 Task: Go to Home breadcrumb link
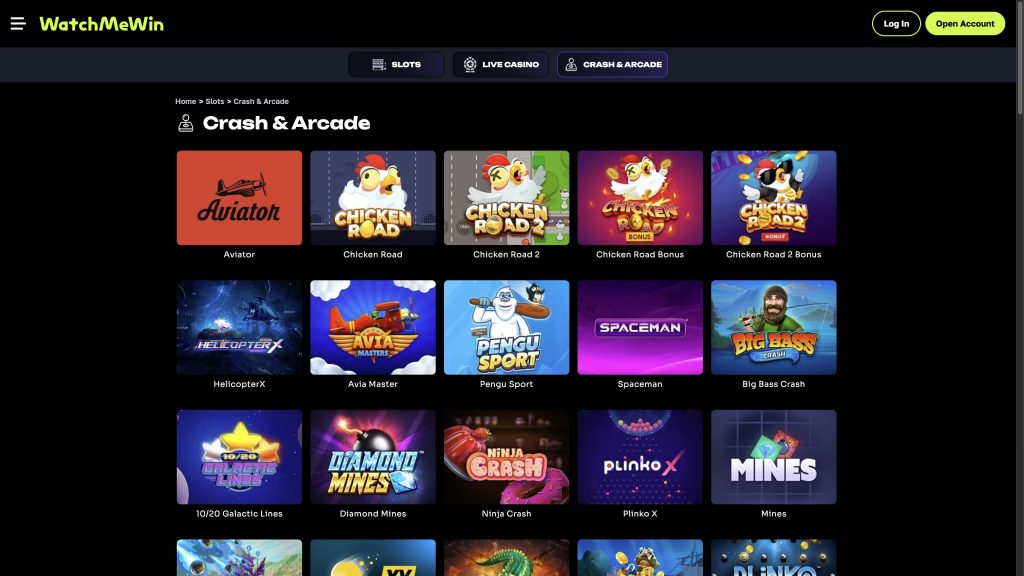[x=185, y=101]
